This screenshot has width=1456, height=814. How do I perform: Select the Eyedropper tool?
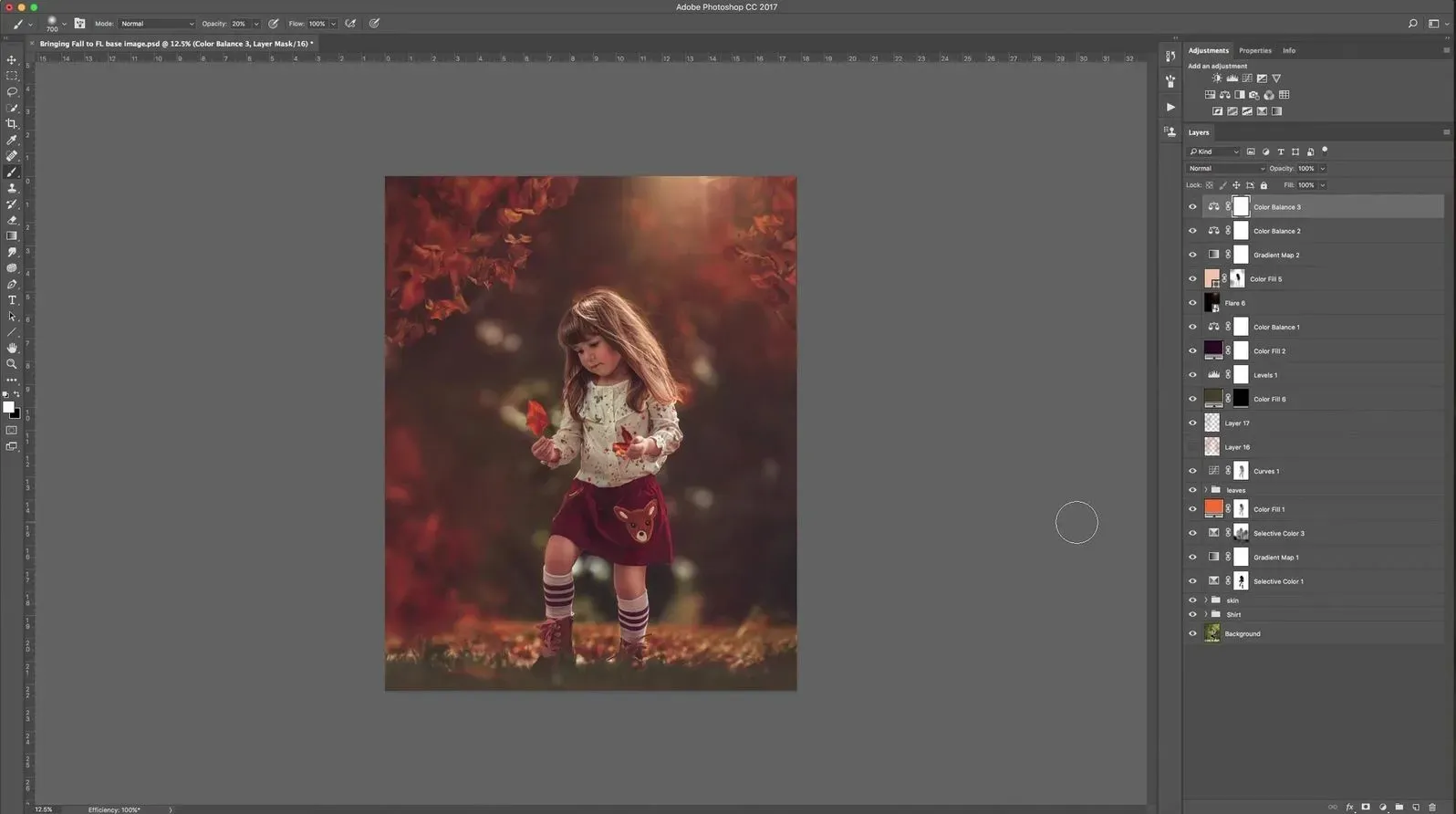tap(12, 140)
